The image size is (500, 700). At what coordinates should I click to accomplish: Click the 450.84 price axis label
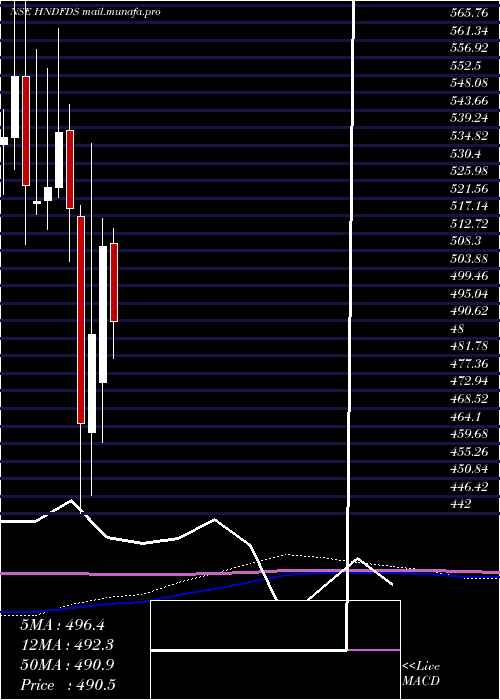pos(469,468)
